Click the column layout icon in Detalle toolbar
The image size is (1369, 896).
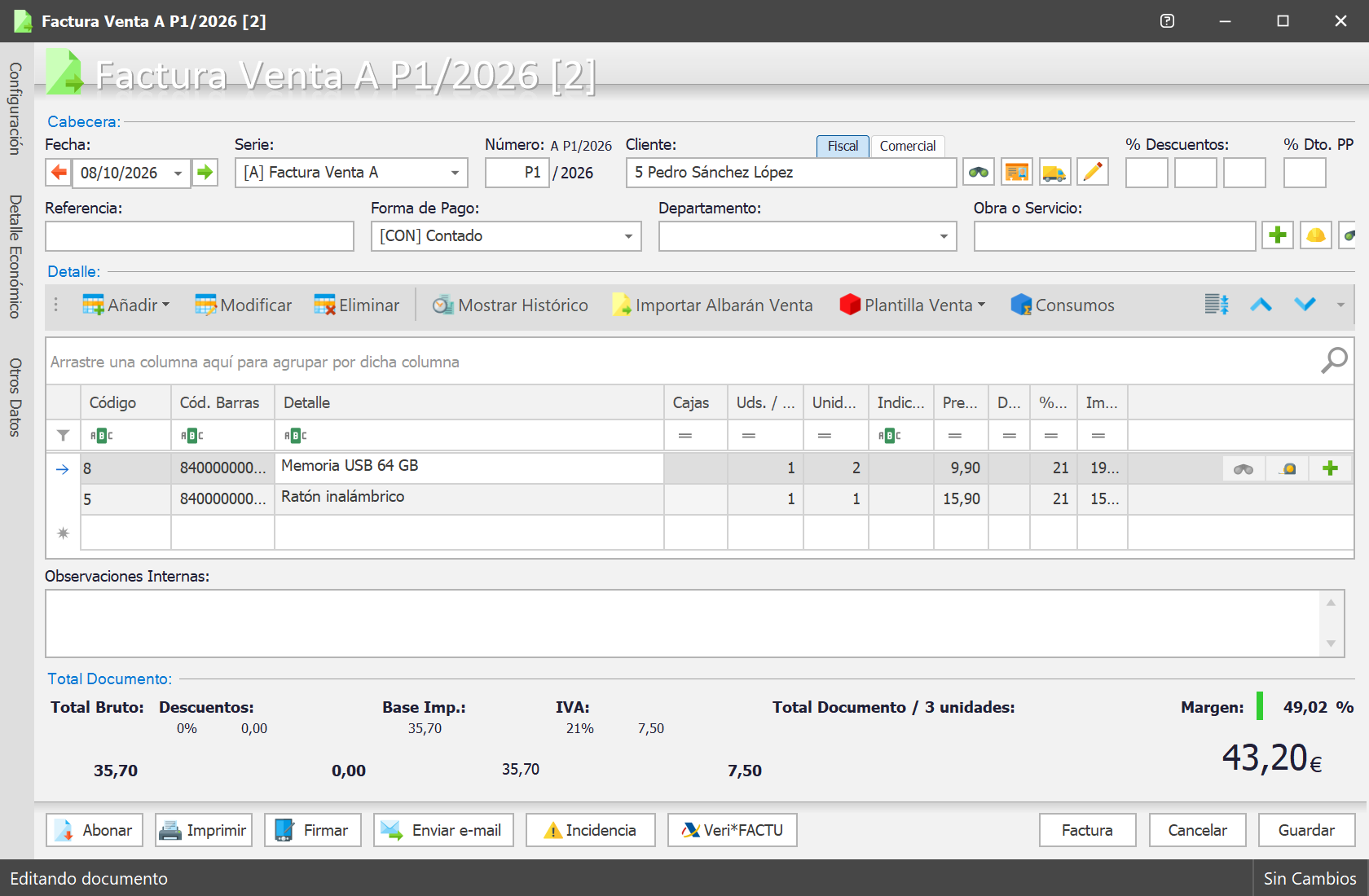pos(1217,305)
